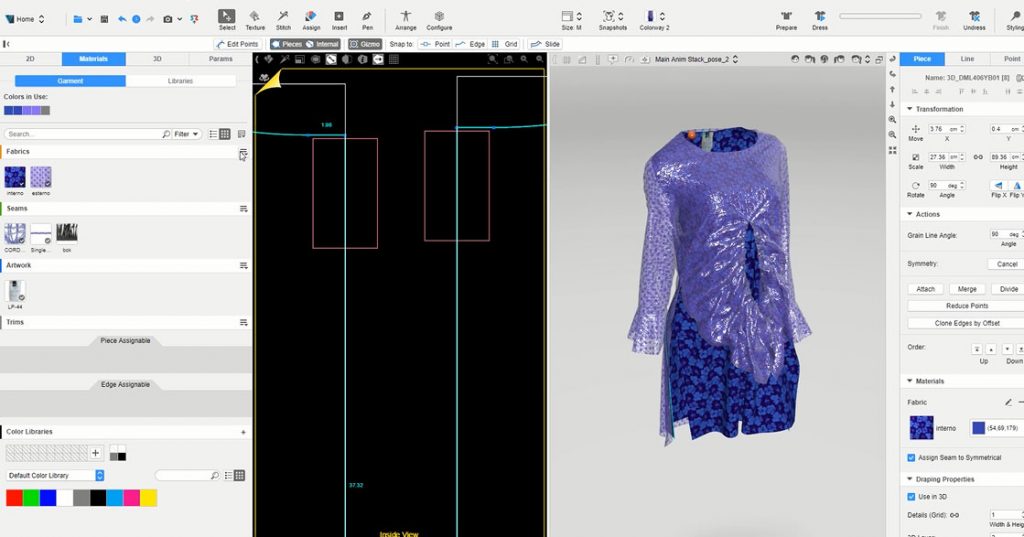Screen dimensions: 1024x537
Task: Open the Params tab
Action: point(220,59)
